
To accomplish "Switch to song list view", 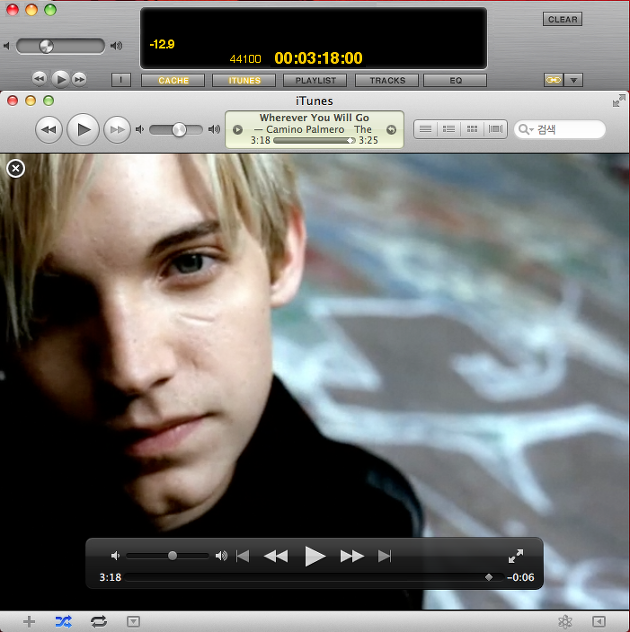I will pos(426,129).
